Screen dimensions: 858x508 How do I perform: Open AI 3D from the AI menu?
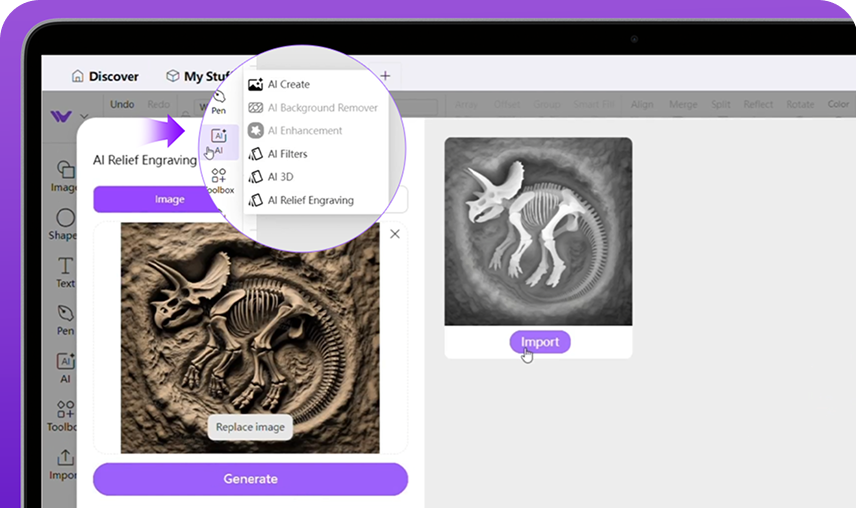pos(271,177)
